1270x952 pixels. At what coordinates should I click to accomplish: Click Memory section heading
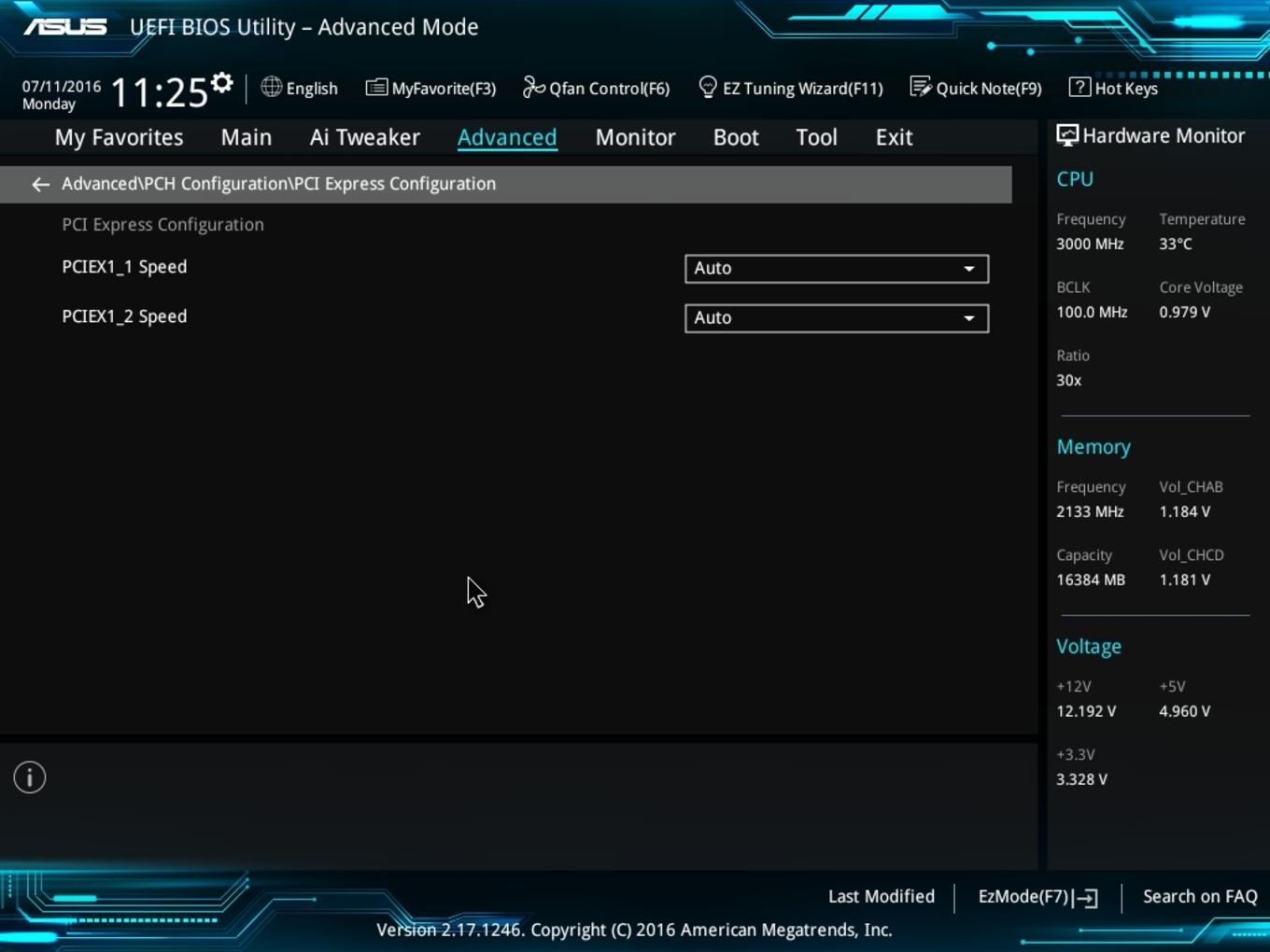1094,447
